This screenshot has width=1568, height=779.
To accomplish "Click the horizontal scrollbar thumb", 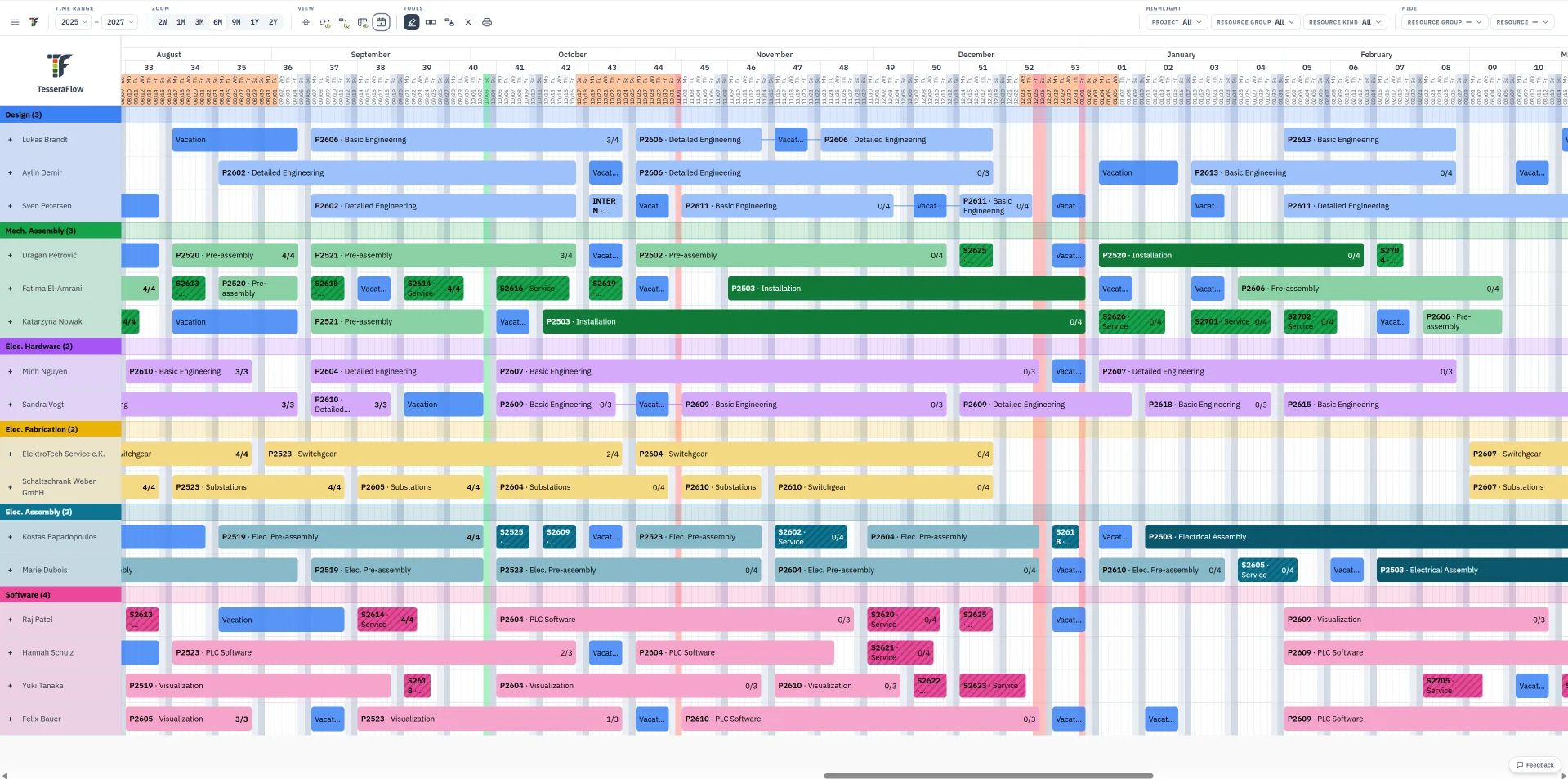I will pyautogui.click(x=988, y=776).
